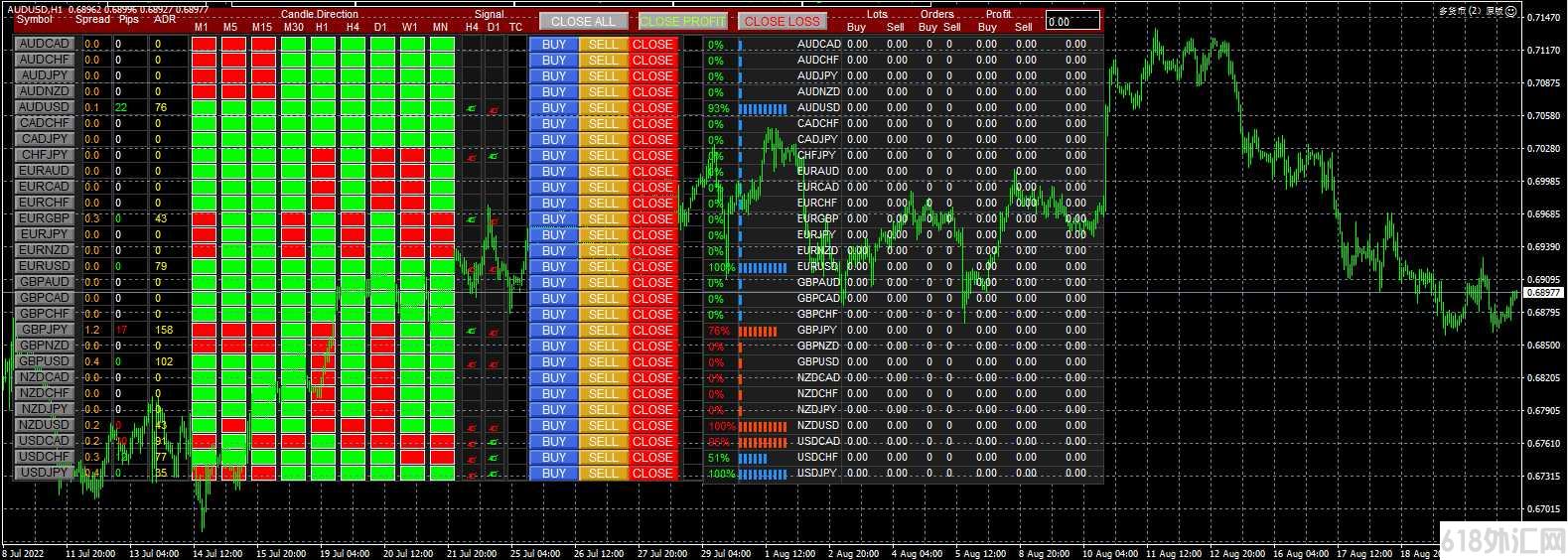1568x560 pixels.
Task: Click SELL on the AUDCAD row
Action: 603,44
